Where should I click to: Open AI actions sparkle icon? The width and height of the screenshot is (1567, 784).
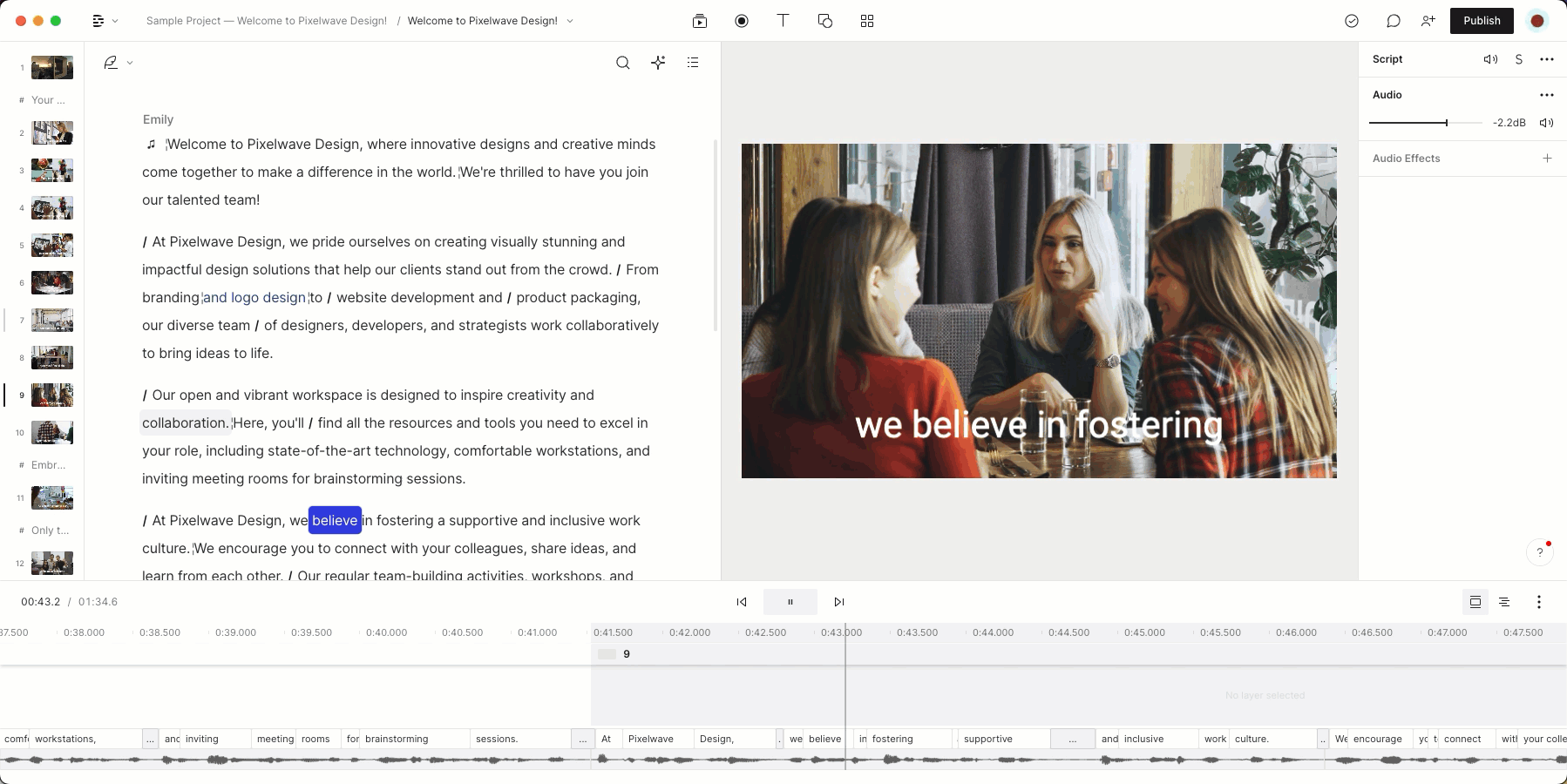point(658,63)
